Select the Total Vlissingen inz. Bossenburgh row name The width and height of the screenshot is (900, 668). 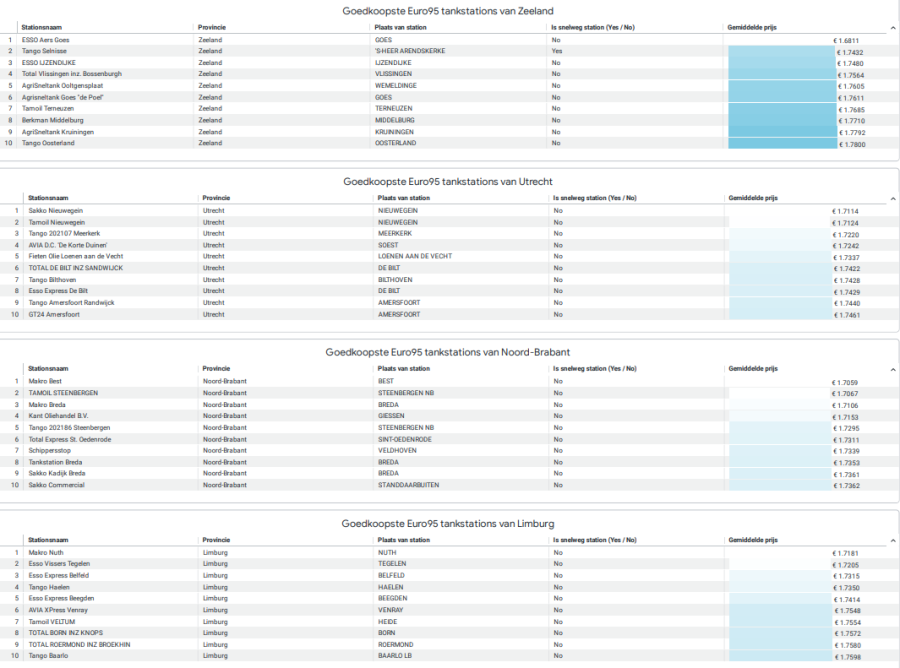[x=72, y=74]
